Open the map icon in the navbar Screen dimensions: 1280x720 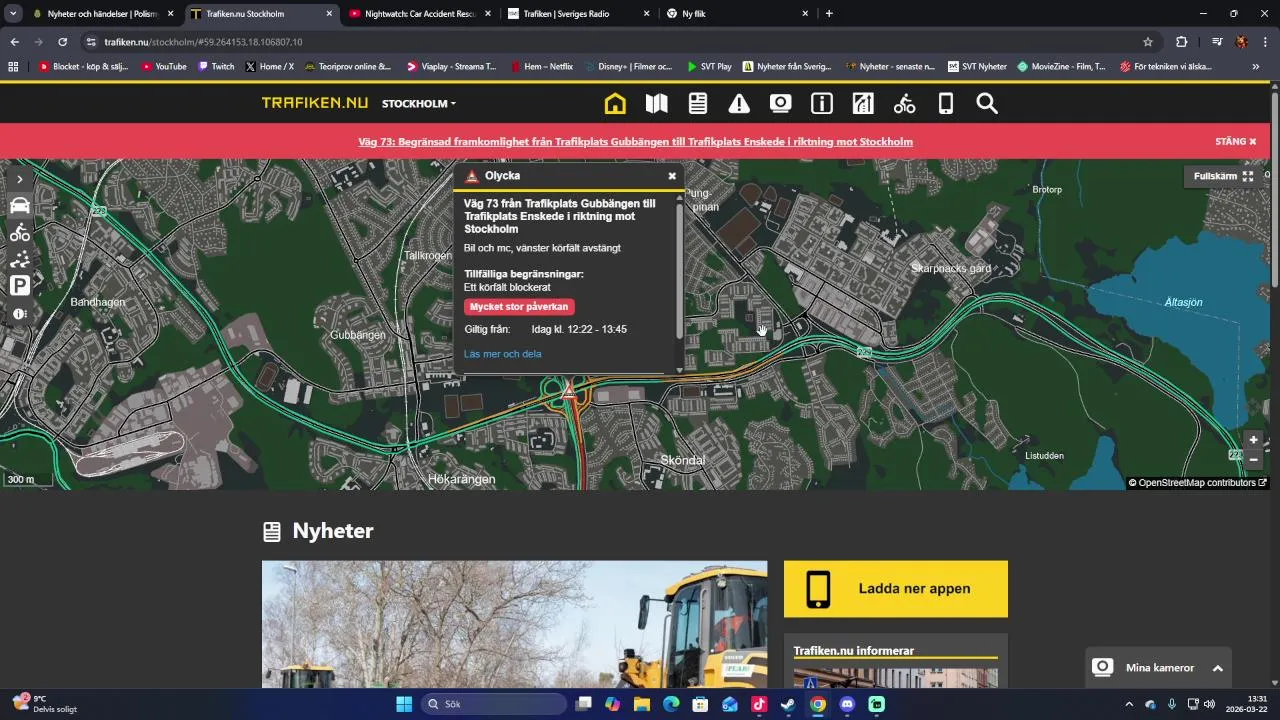tap(656, 104)
